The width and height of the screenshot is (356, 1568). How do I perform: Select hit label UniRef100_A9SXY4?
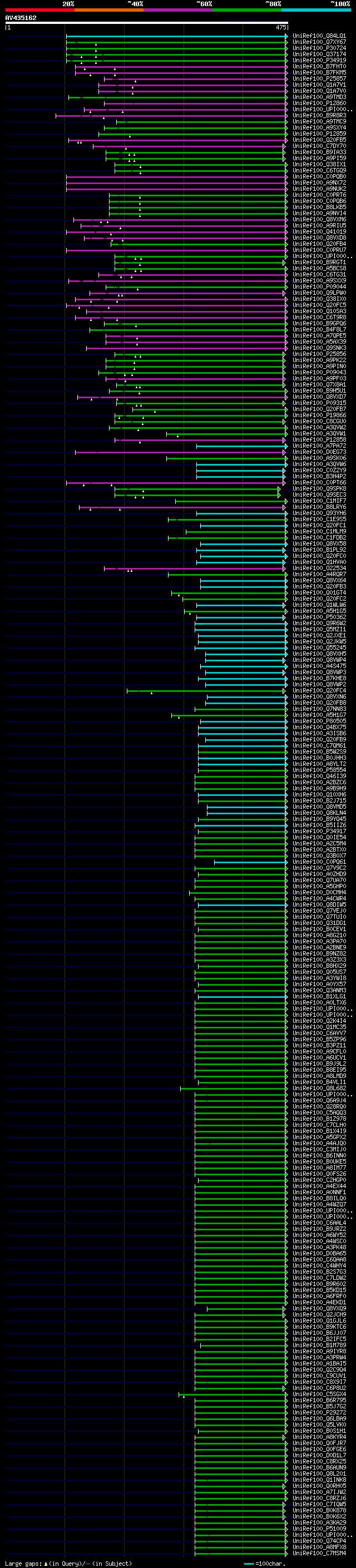click(319, 128)
